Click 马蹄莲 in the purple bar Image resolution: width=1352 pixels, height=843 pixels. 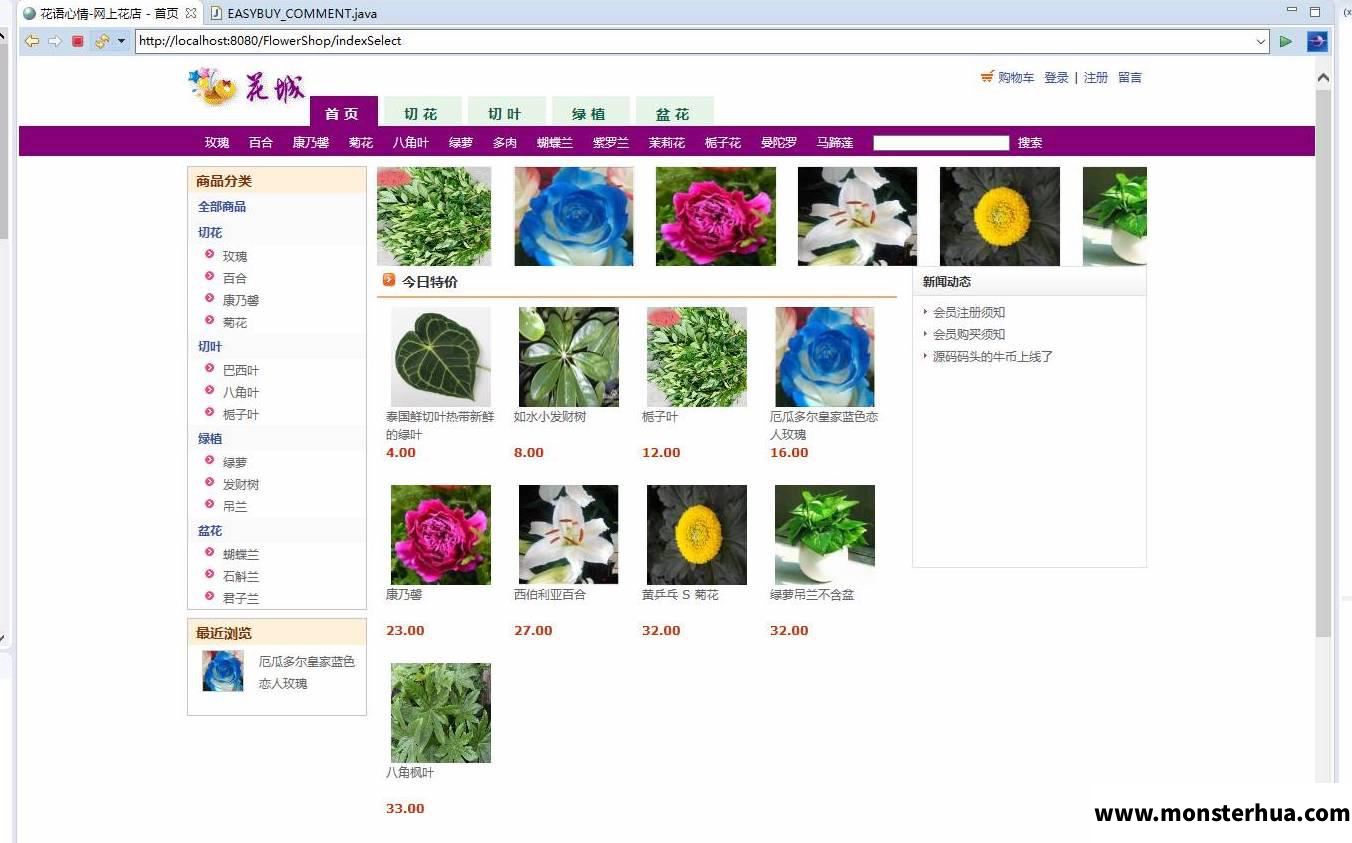[835, 143]
